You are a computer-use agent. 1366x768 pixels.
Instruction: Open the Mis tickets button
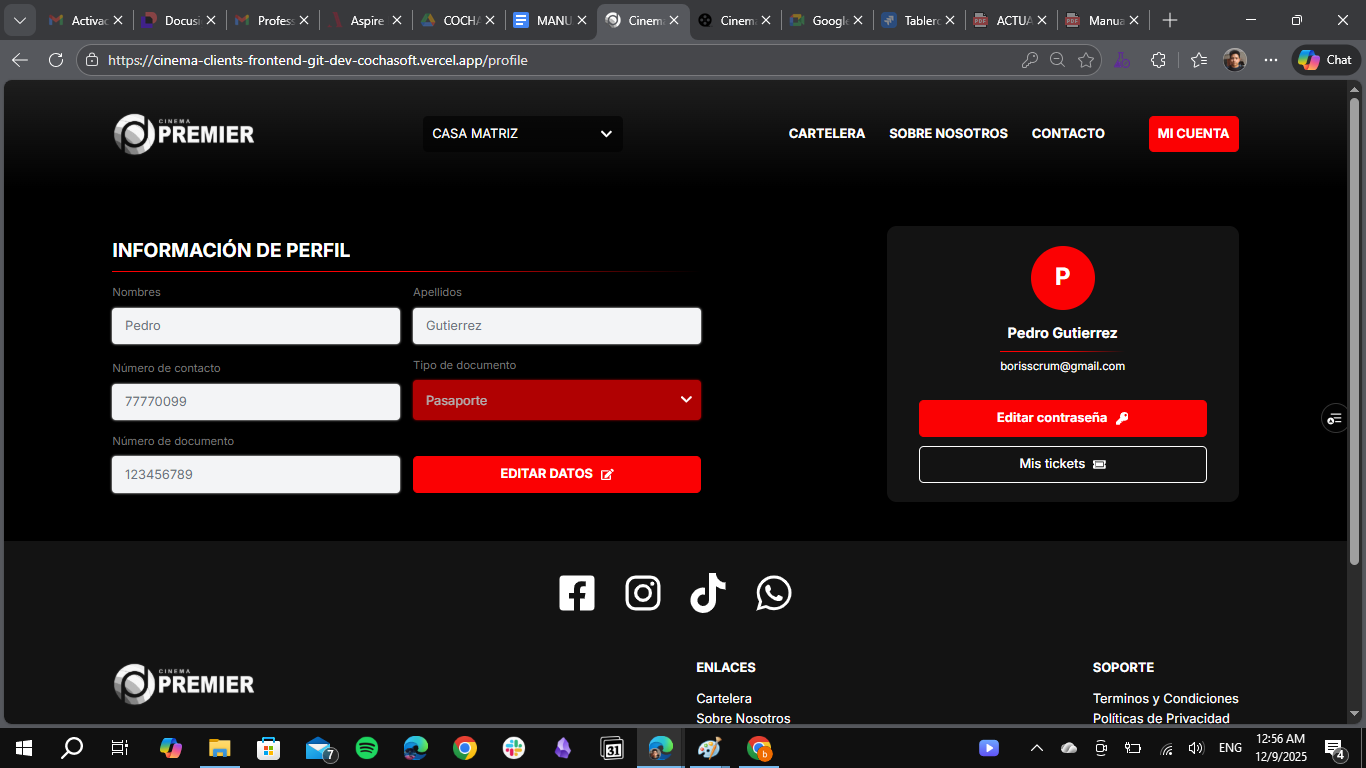pos(1062,464)
